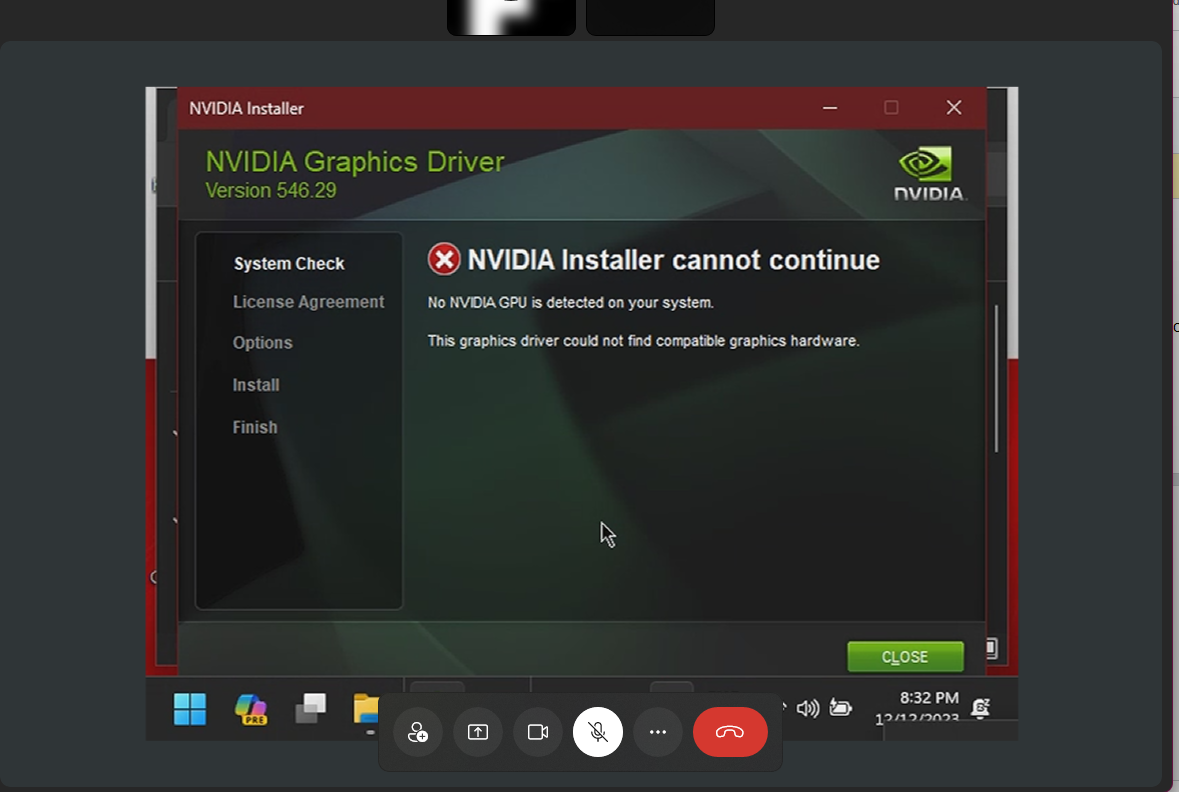Image resolution: width=1179 pixels, height=792 pixels.
Task: Click 'NVIDIA Installer cannot continue' heading
Action: (x=674, y=259)
